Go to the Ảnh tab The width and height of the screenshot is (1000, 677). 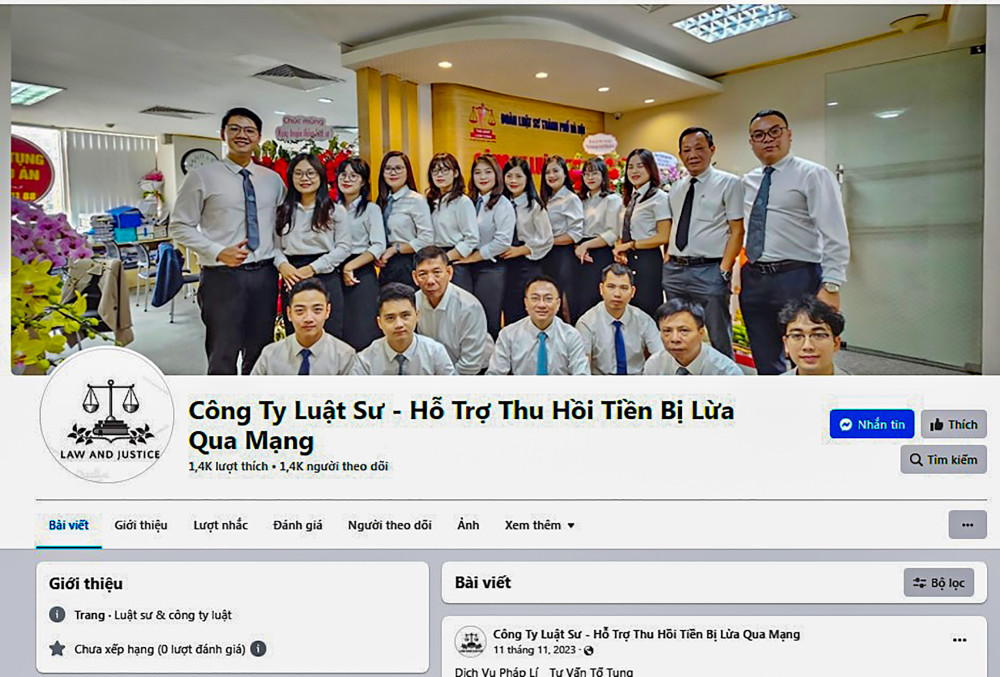[468, 525]
